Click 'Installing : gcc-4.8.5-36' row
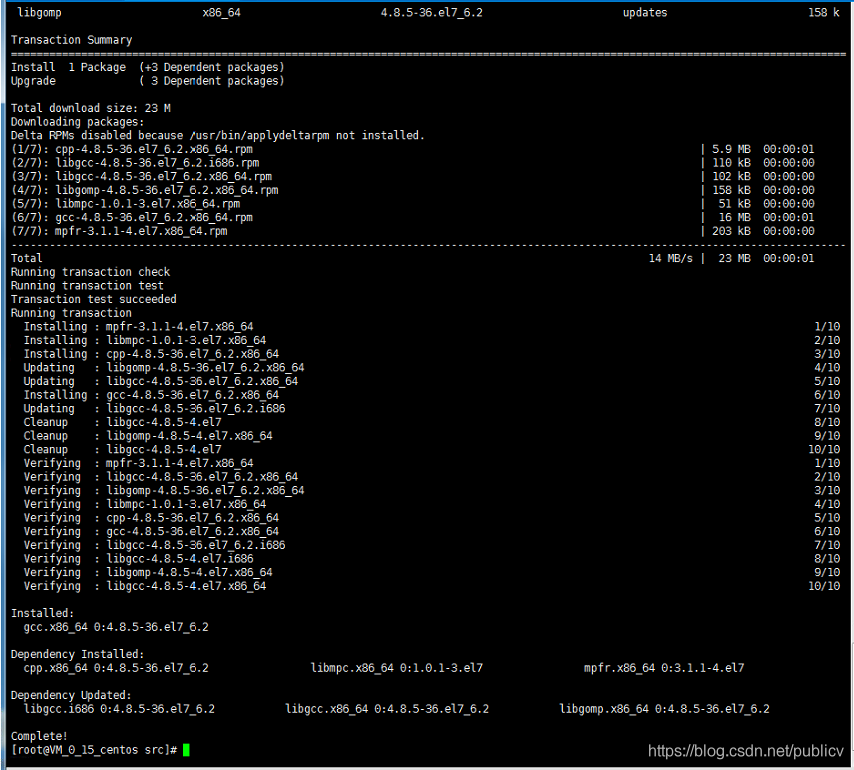 (431, 395)
